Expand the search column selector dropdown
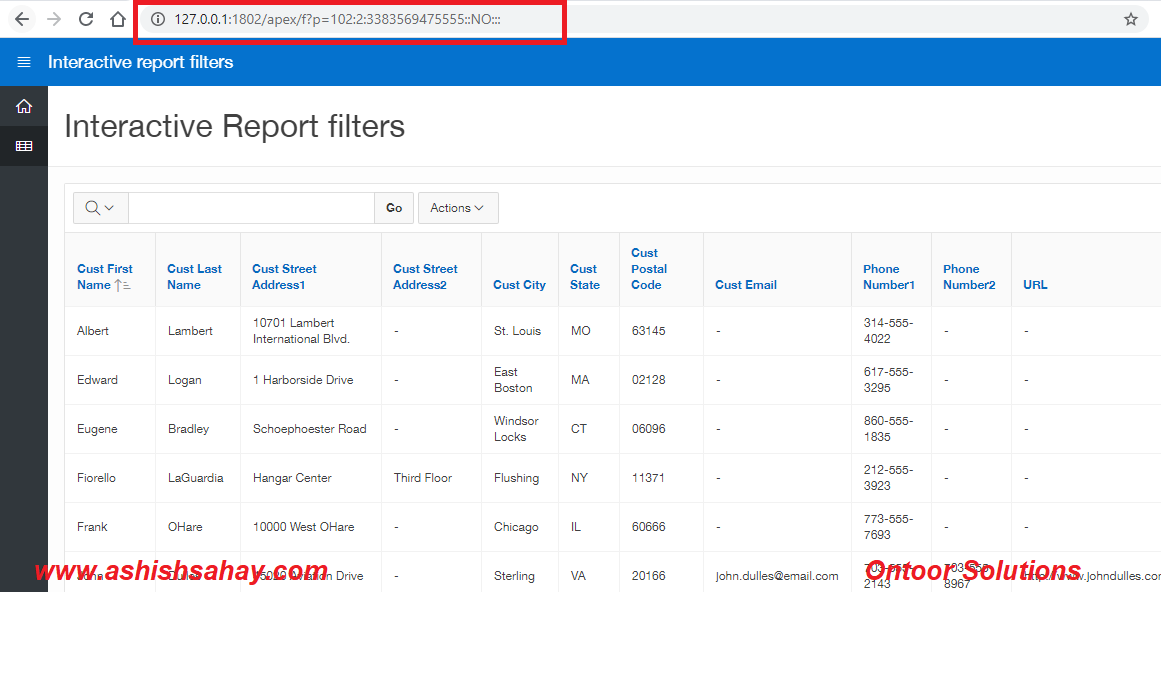The image size is (1161, 682). point(100,208)
